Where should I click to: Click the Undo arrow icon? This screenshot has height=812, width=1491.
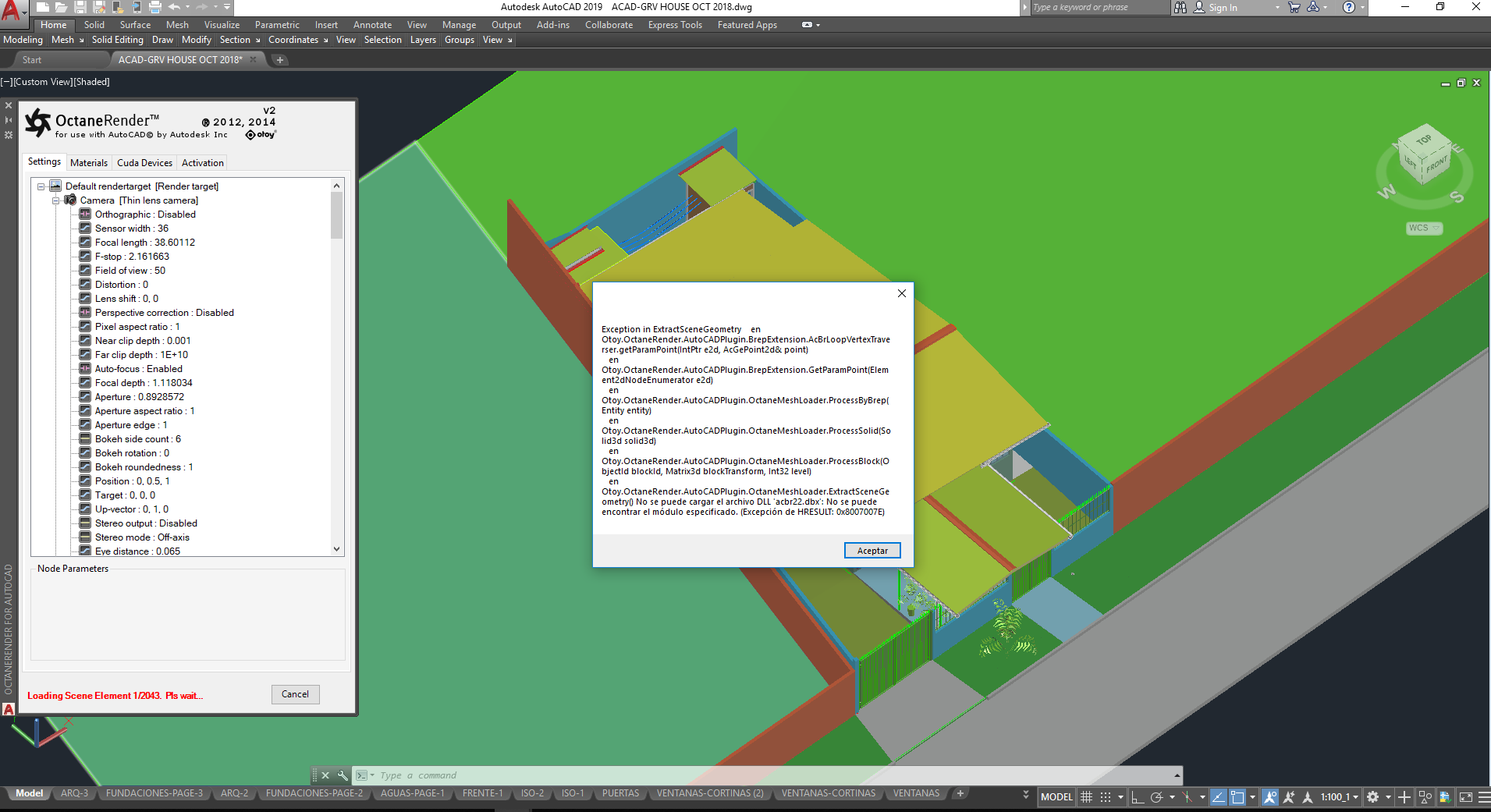[x=174, y=7]
